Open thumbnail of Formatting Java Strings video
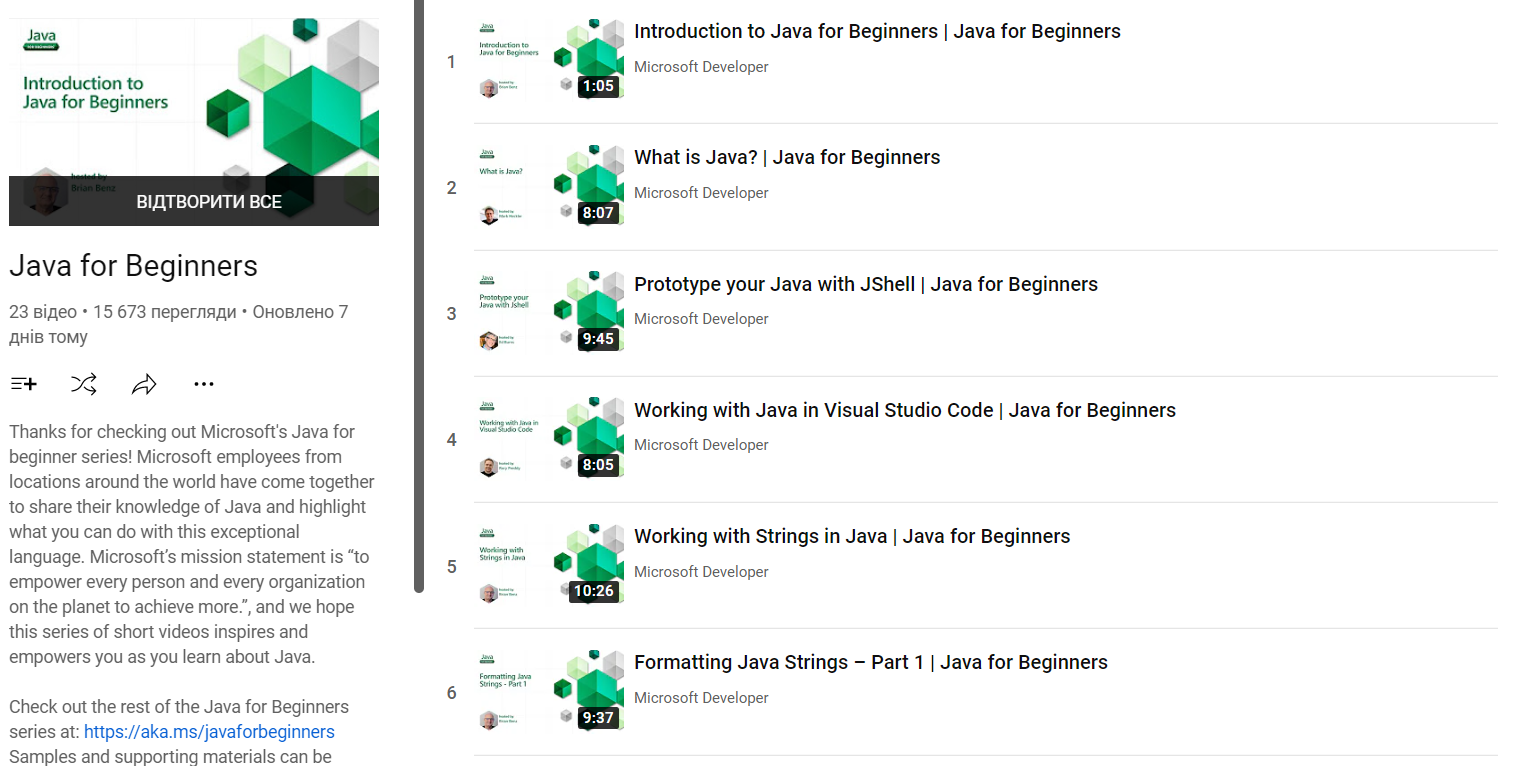1521x766 pixels. [x=549, y=691]
